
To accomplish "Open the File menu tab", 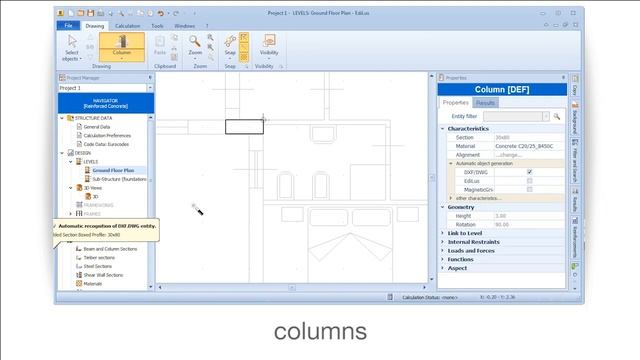I will [68, 26].
